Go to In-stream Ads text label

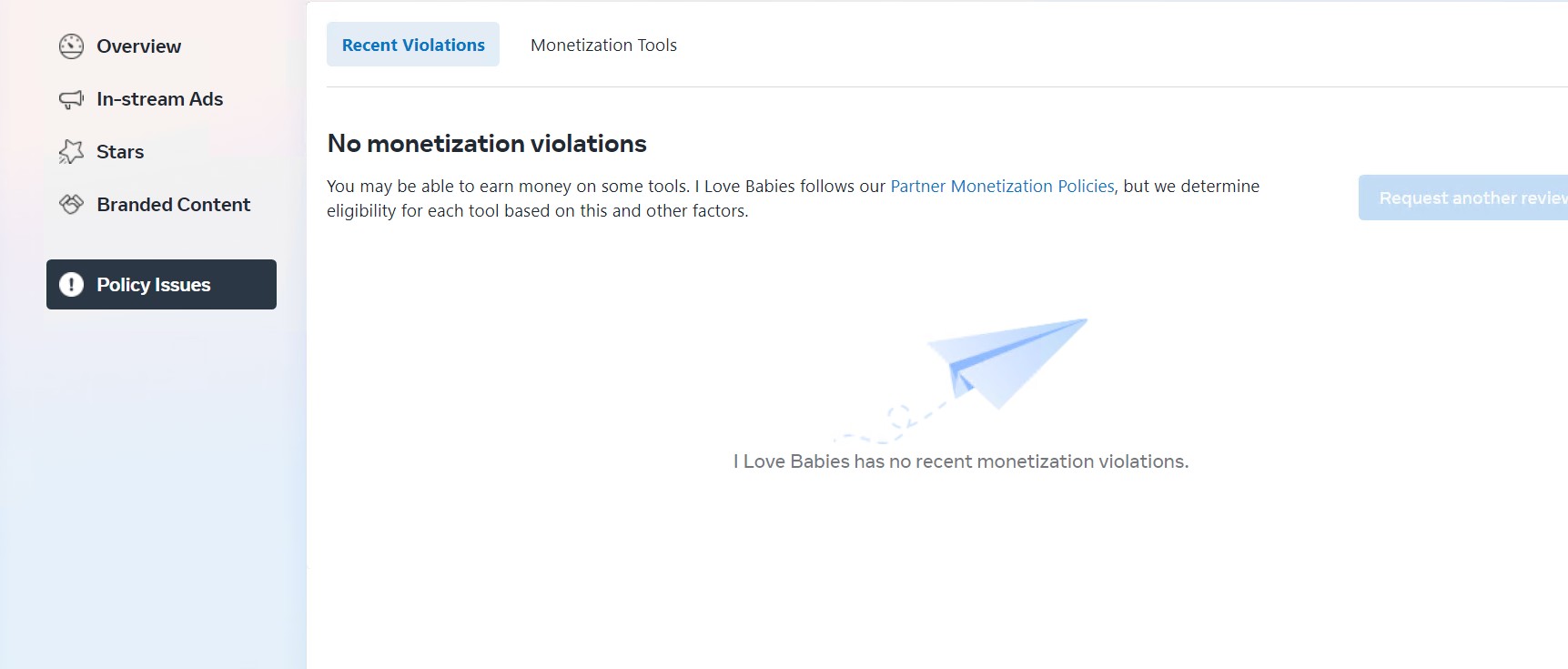coord(159,99)
